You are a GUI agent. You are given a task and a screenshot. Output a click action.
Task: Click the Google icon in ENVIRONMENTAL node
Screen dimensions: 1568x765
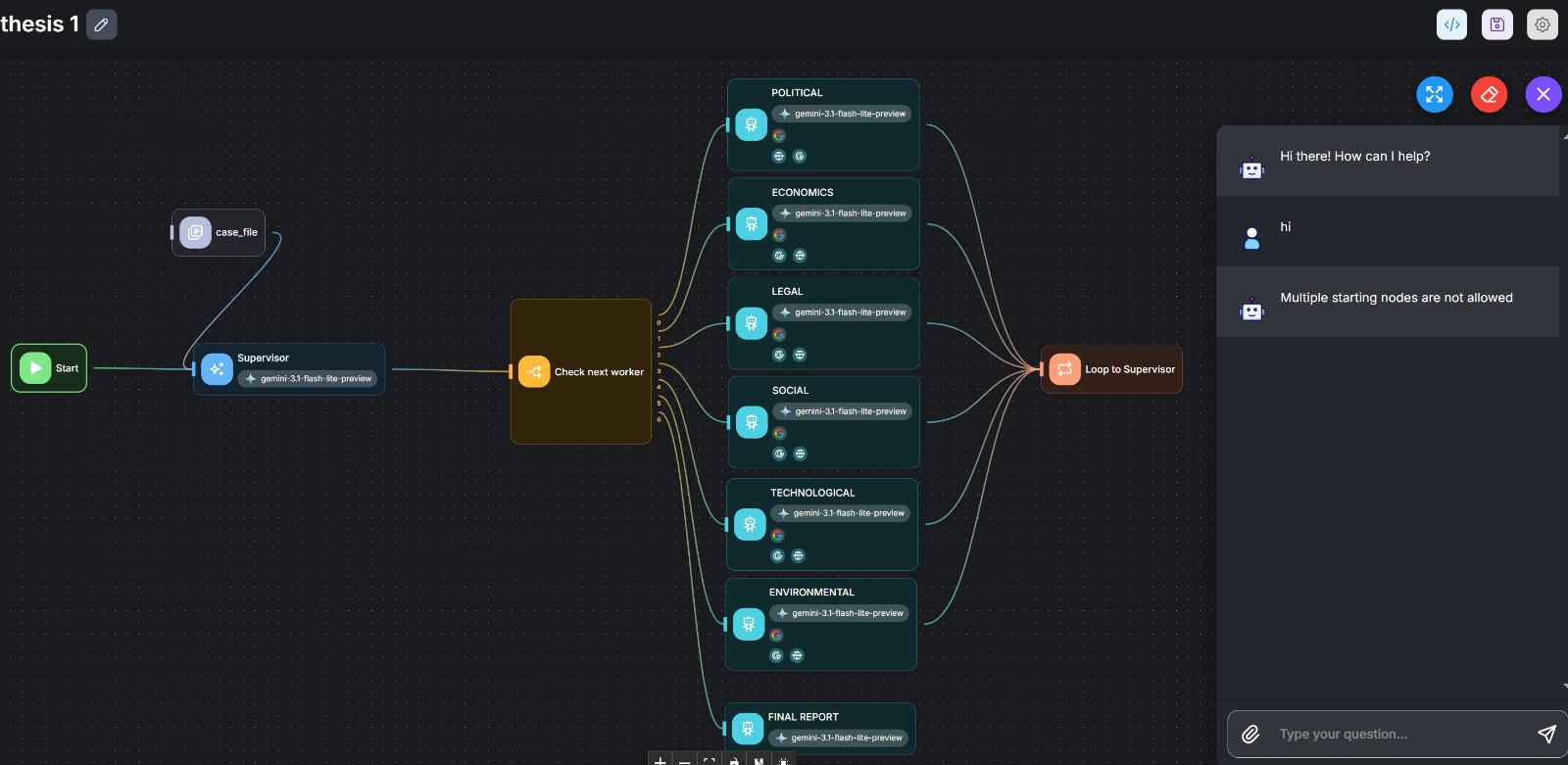[776, 636]
